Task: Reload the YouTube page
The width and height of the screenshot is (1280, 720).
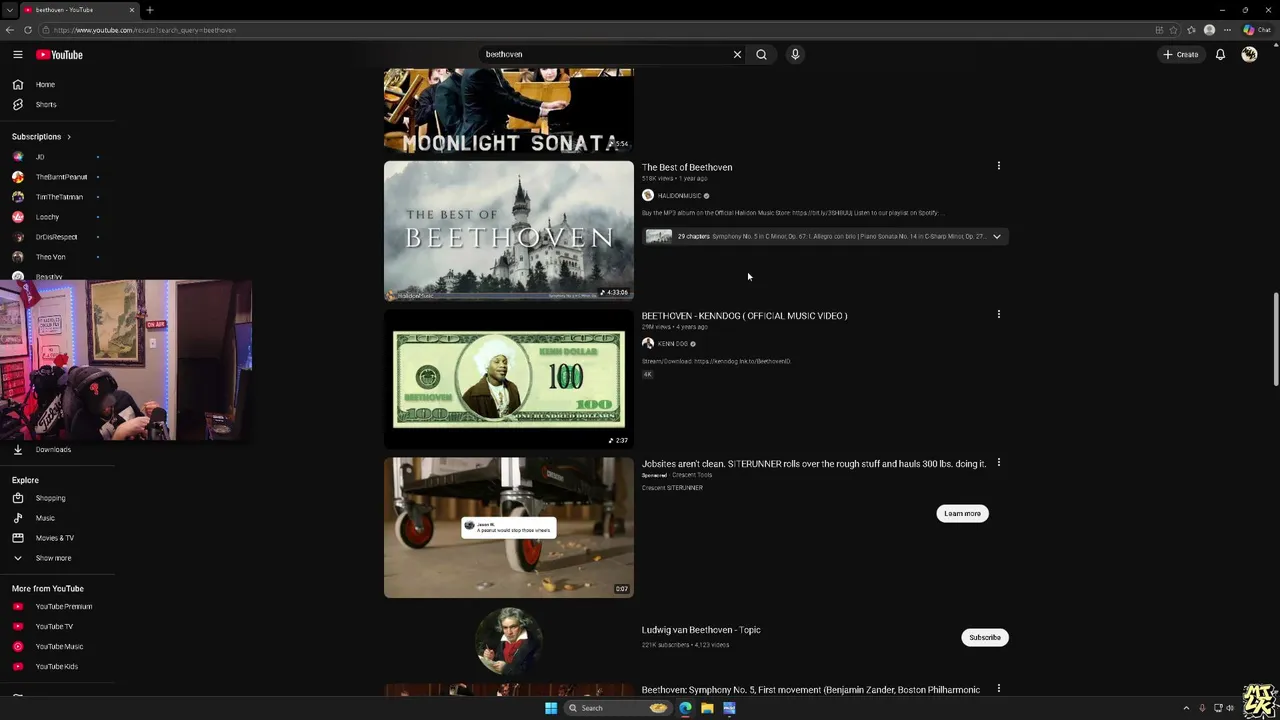Action: coord(27,30)
